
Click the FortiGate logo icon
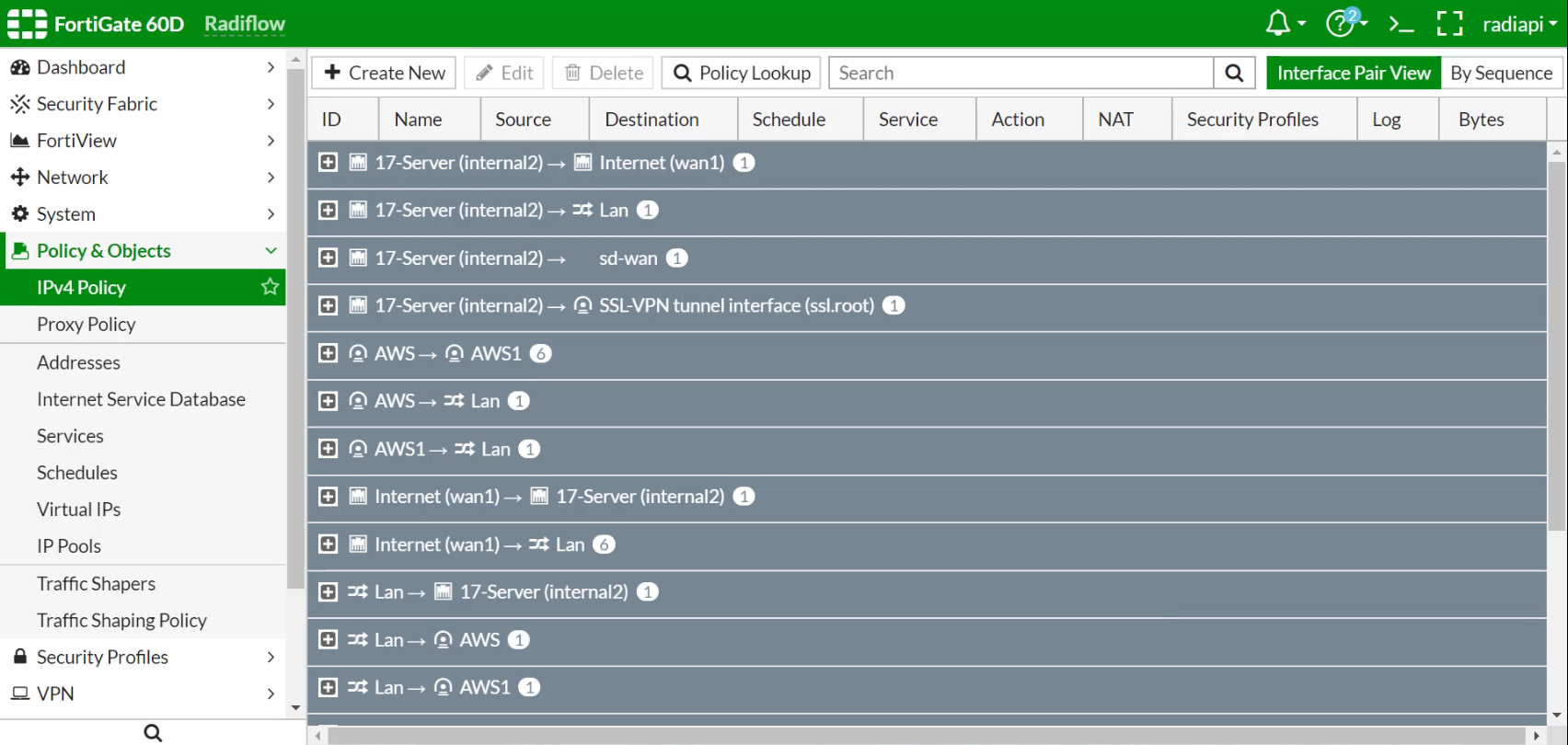(x=28, y=24)
